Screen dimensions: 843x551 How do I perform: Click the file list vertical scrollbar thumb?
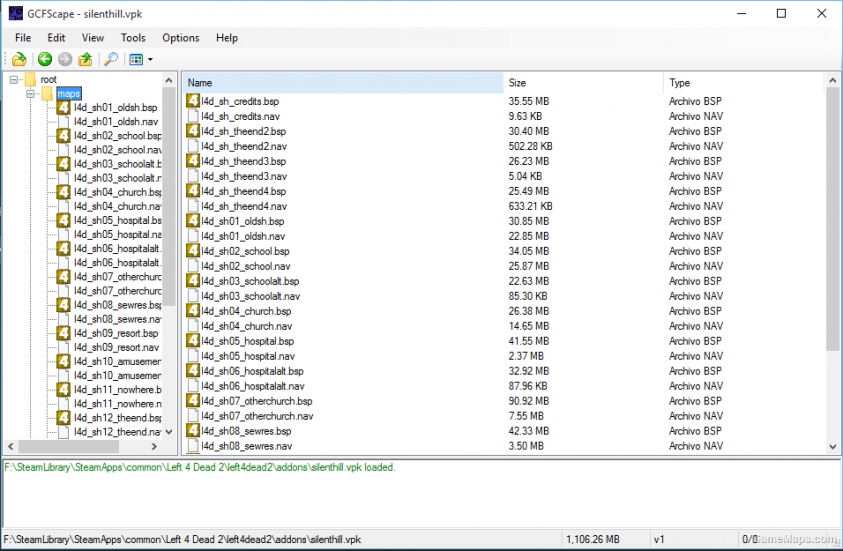[832, 219]
